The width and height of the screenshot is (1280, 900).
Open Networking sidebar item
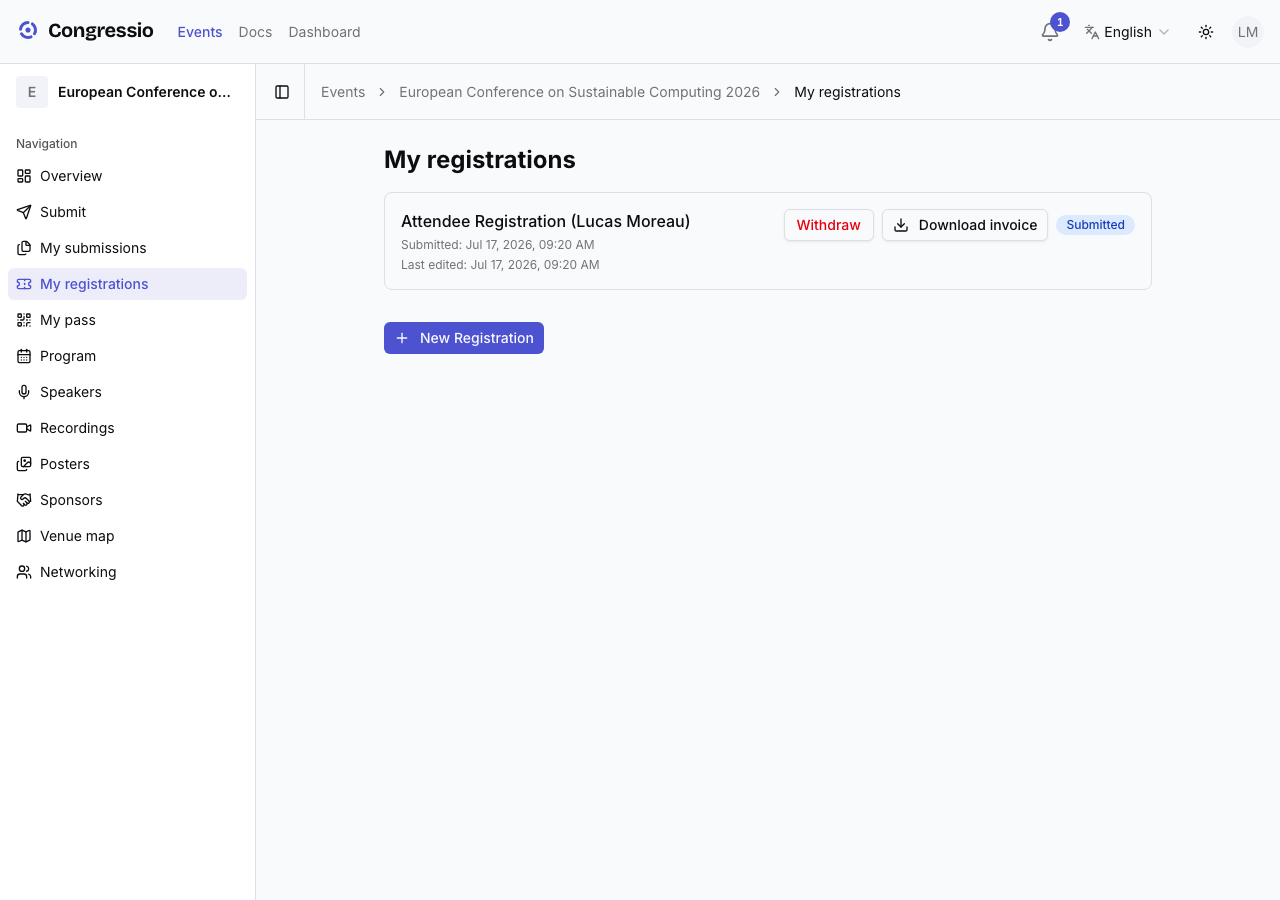coord(127,572)
